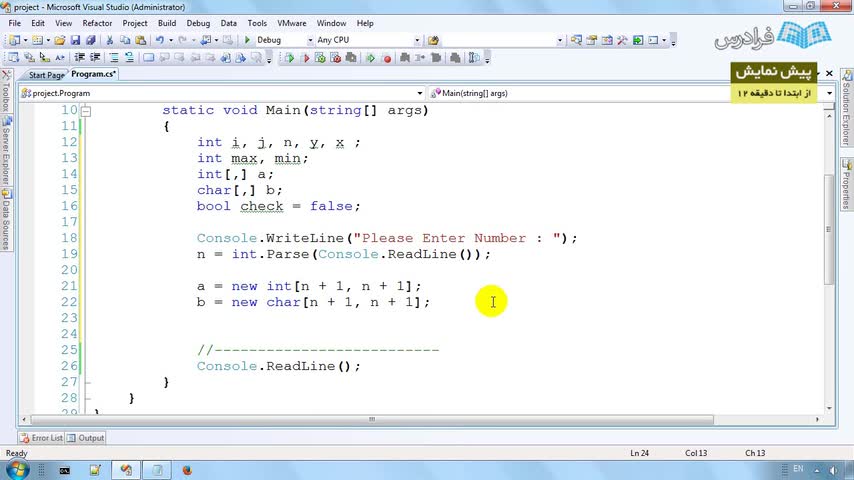Open the Solution Explorer side tab

846,108
